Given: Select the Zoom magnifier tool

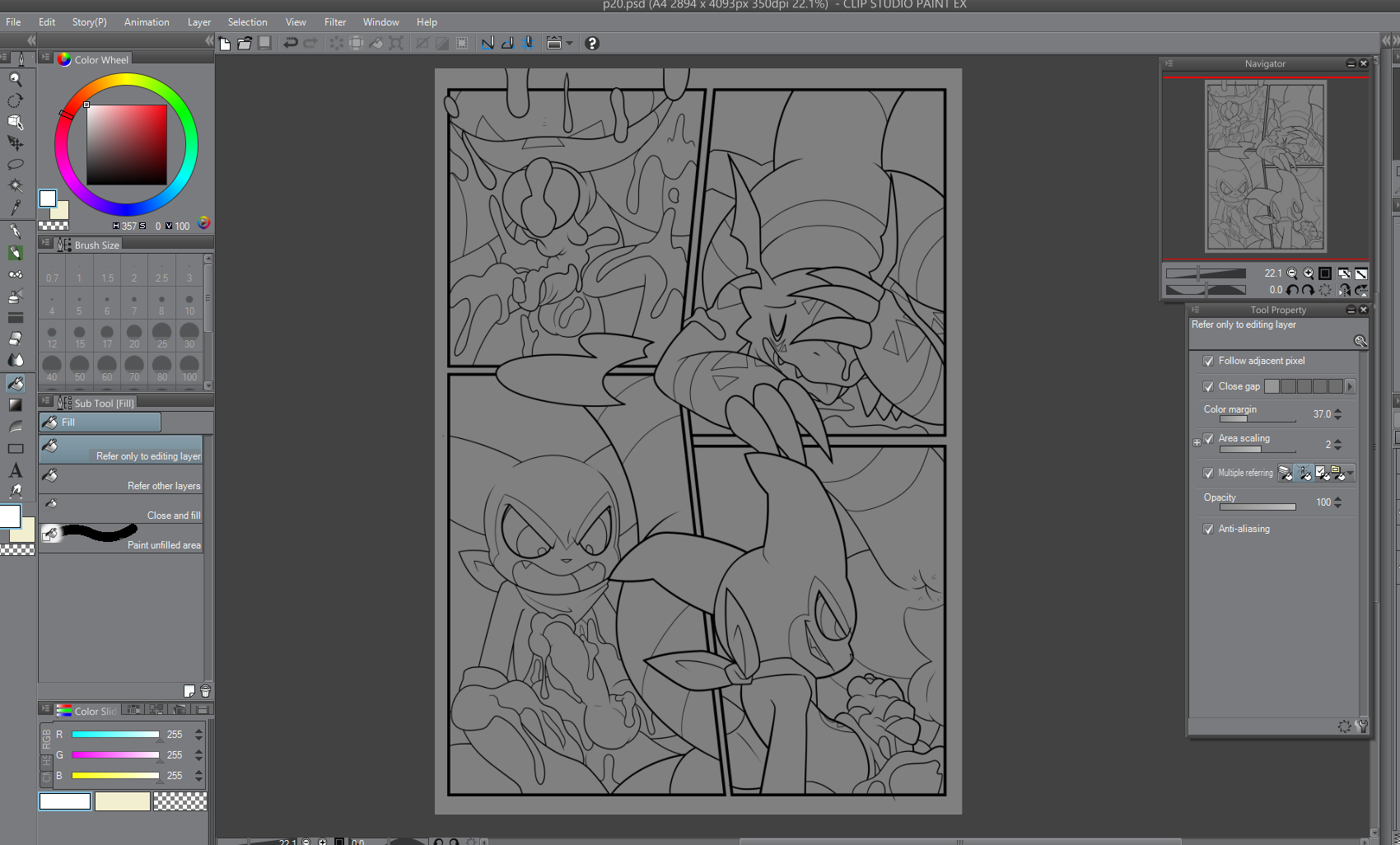Looking at the screenshot, I should [15, 79].
